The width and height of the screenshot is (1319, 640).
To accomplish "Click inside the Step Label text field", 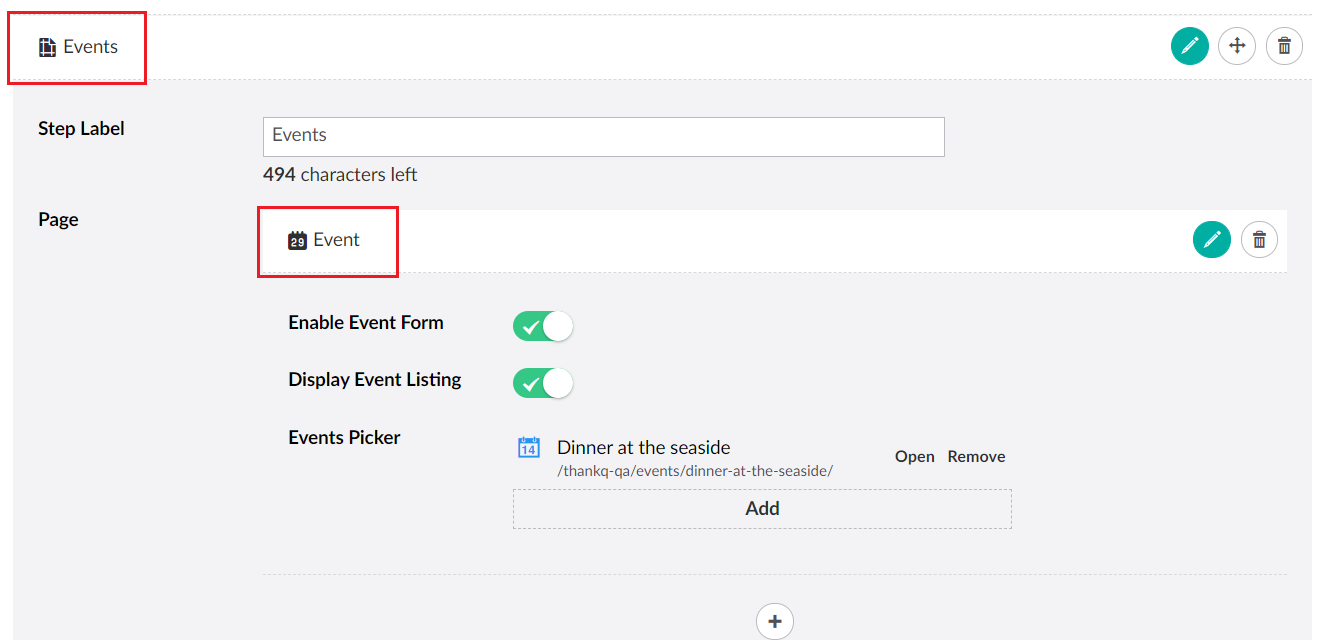I will [602, 137].
